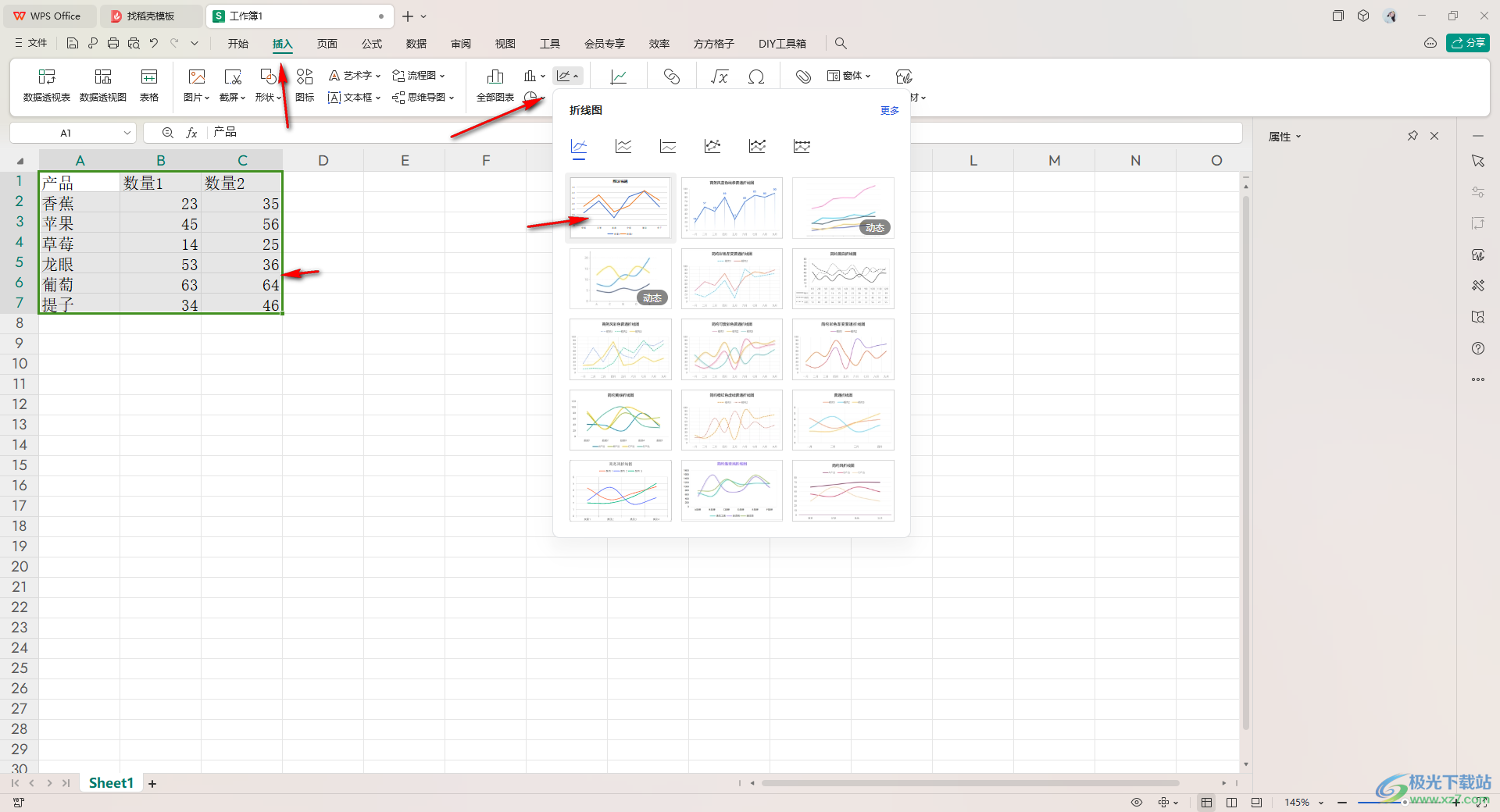Click the zoom magnifier beside fx
Screen dimensions: 1500x812
click(x=167, y=133)
